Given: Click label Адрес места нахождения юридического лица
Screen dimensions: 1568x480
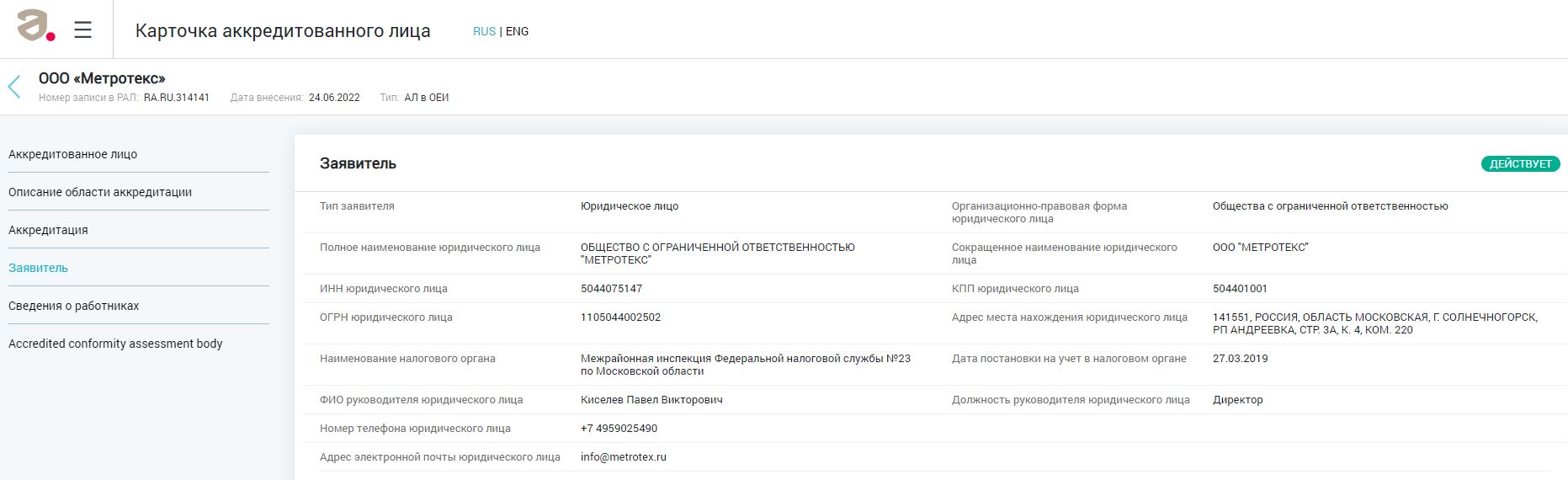Looking at the screenshot, I should coord(1070,317).
